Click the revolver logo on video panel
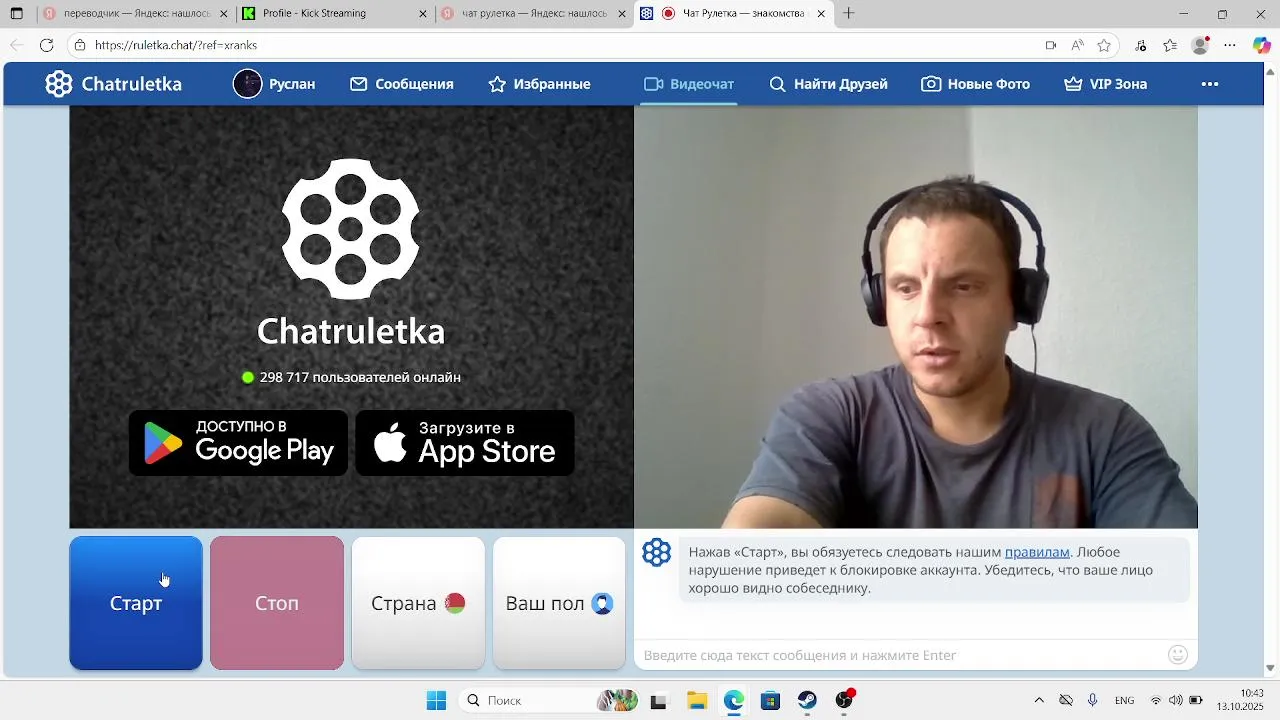 (x=351, y=229)
